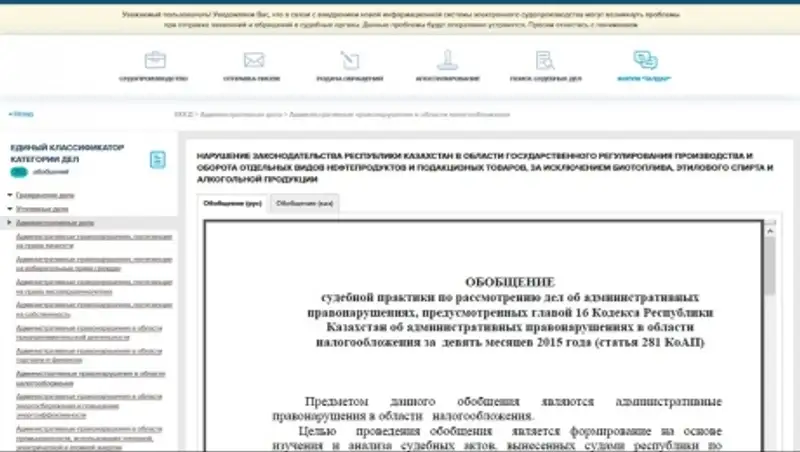This screenshot has width=800, height=452.
Task: Click the document vertical scrollbar thumb
Action: pos(770,266)
